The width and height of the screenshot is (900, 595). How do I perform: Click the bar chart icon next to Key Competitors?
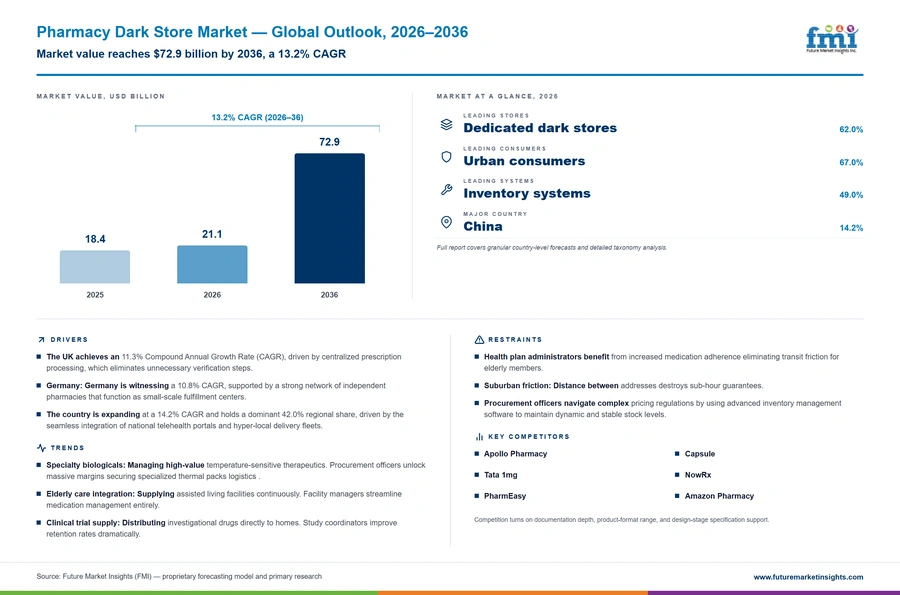[x=479, y=437]
